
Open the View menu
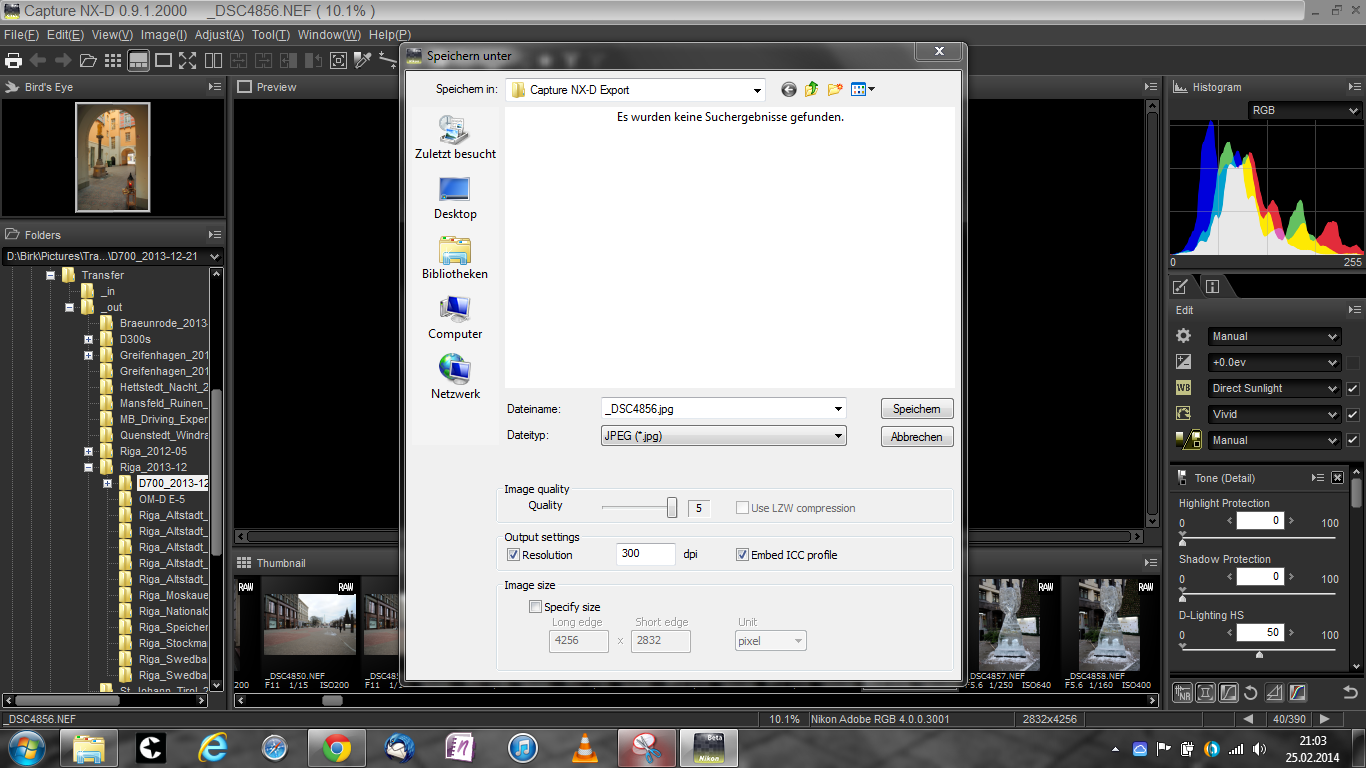tap(112, 34)
